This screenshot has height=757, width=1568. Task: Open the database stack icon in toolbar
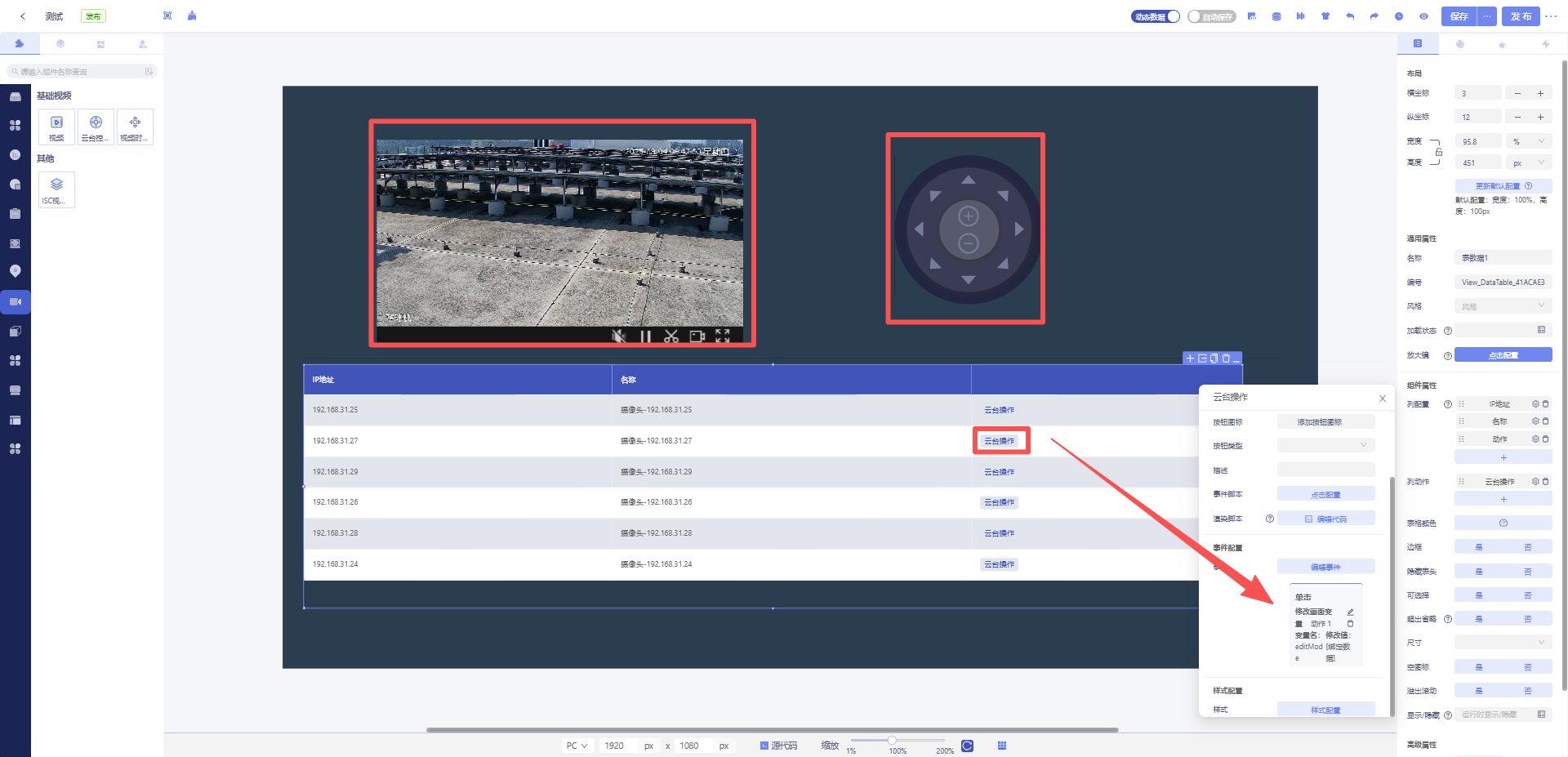1276,16
